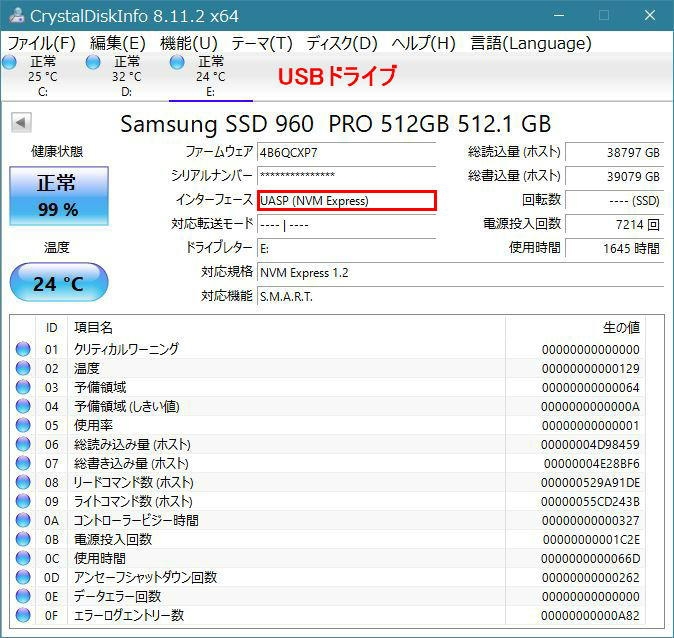674x638 pixels.
Task: Click status orb for ID 02 温度
Action: coord(23,368)
